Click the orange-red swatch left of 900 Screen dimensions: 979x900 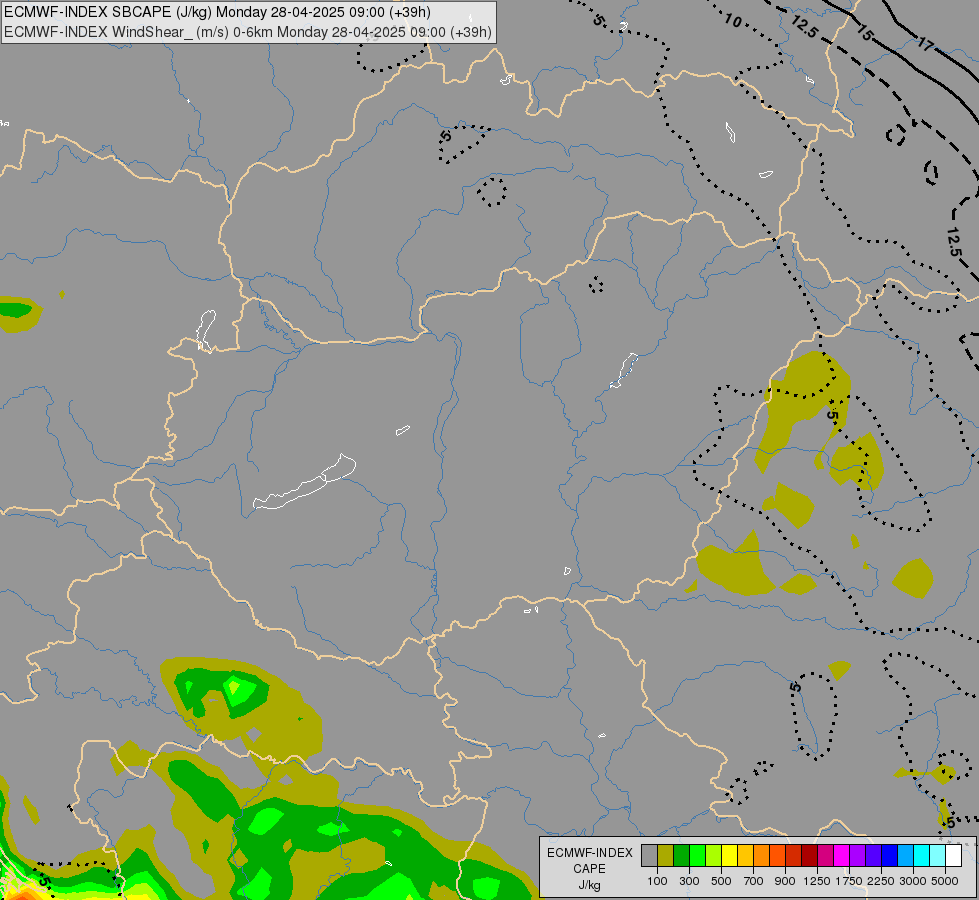[777, 856]
